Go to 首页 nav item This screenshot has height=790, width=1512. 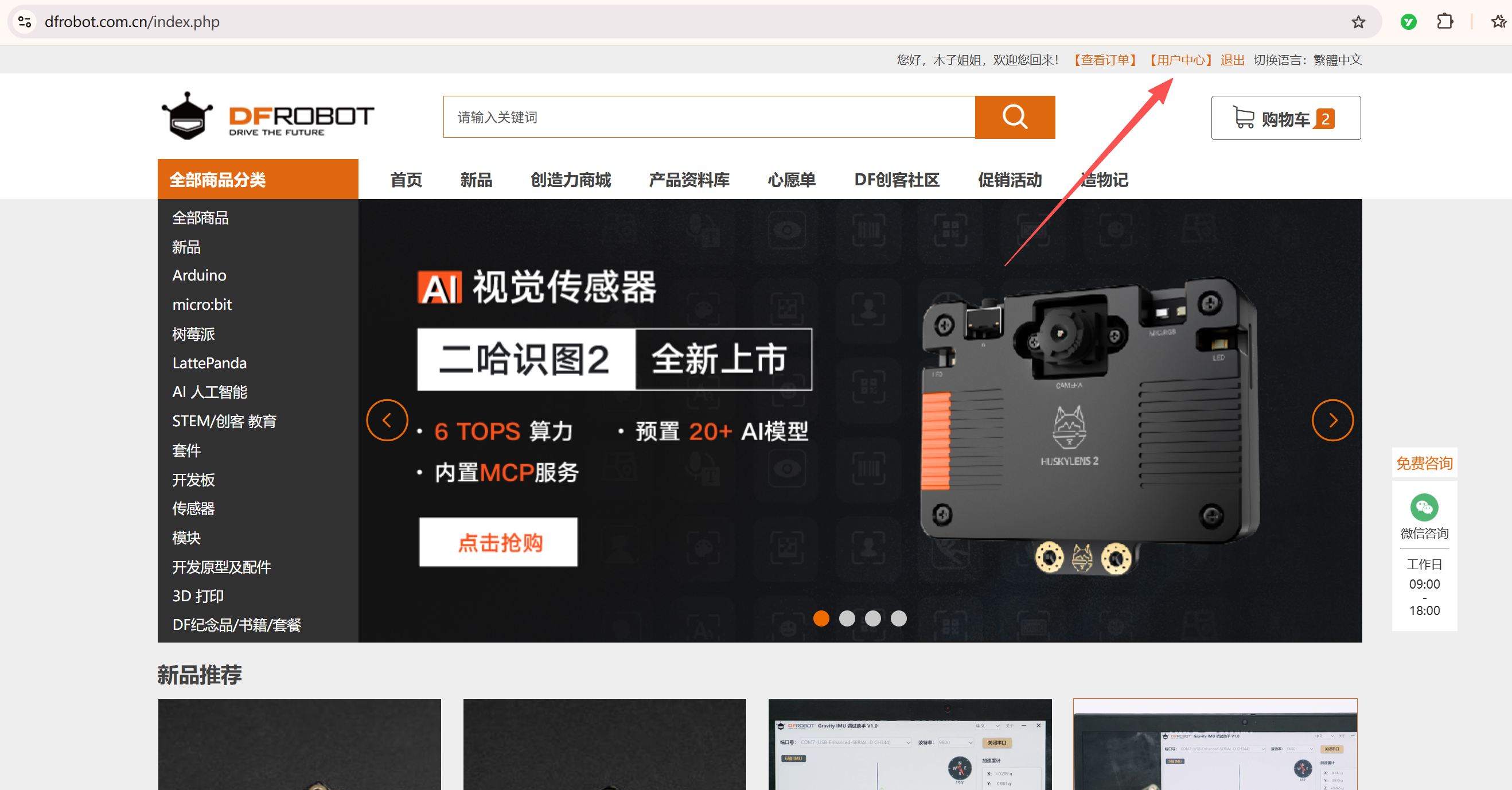click(x=406, y=180)
